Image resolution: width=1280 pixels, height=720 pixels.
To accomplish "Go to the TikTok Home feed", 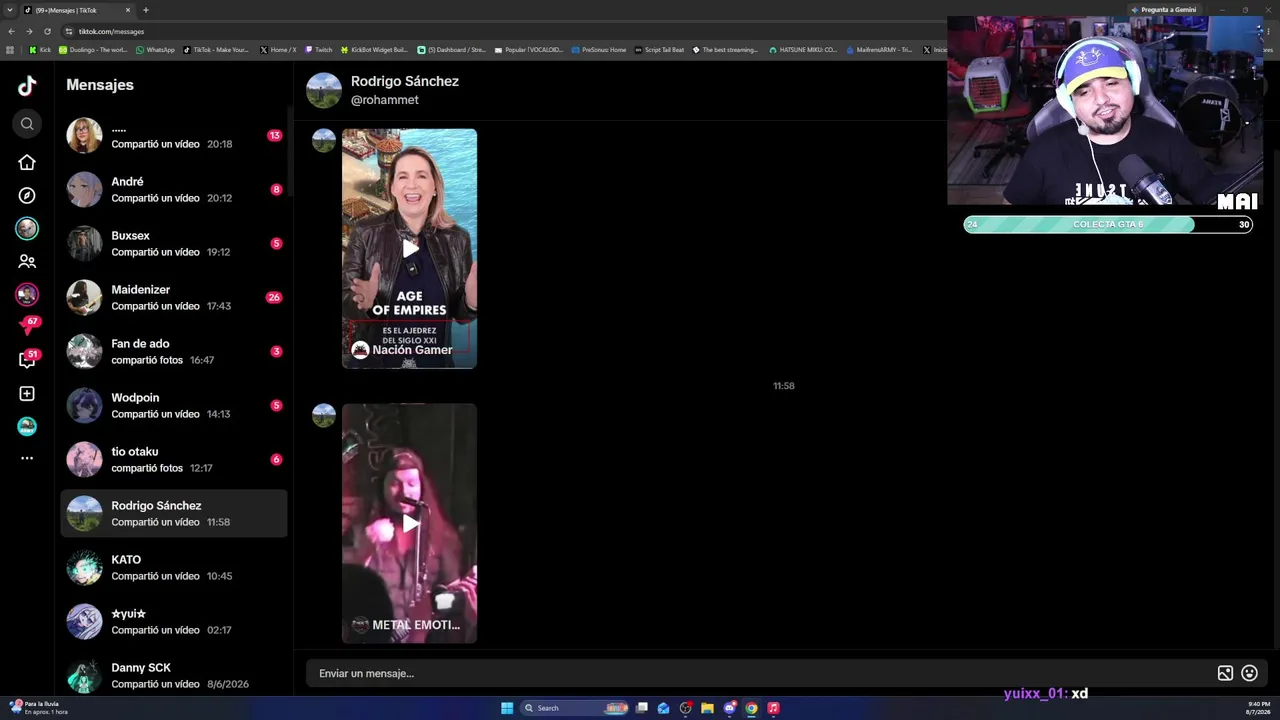I will point(27,162).
